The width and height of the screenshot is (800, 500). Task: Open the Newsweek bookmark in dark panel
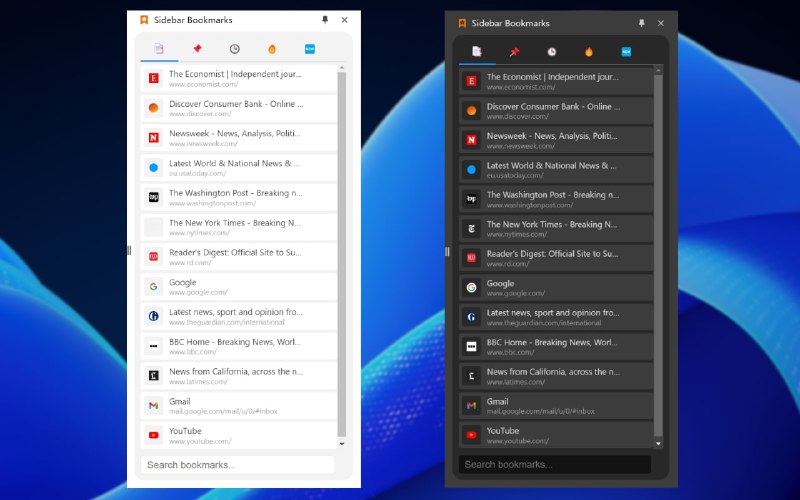556,140
